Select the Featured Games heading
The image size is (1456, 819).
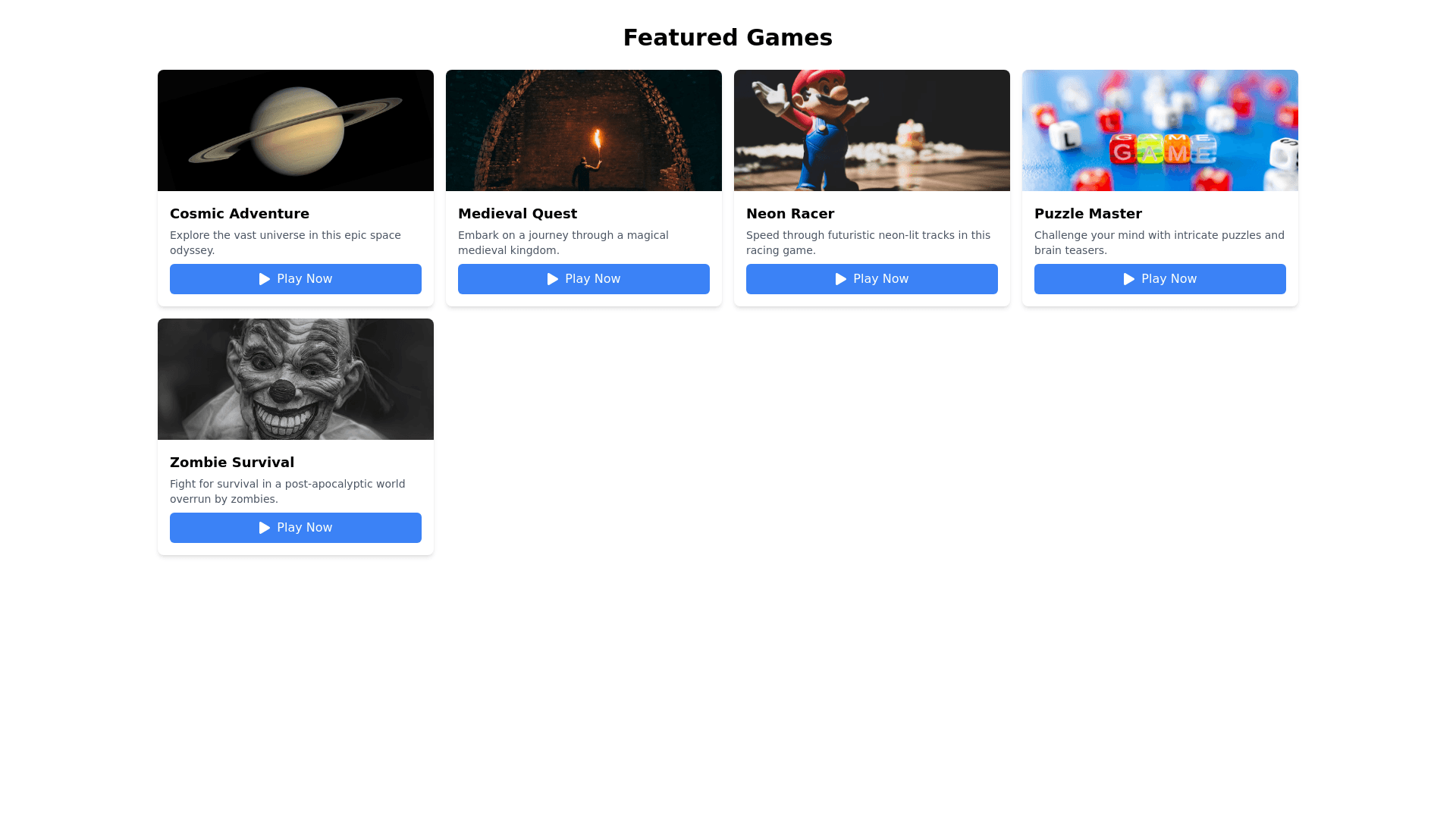(x=728, y=37)
